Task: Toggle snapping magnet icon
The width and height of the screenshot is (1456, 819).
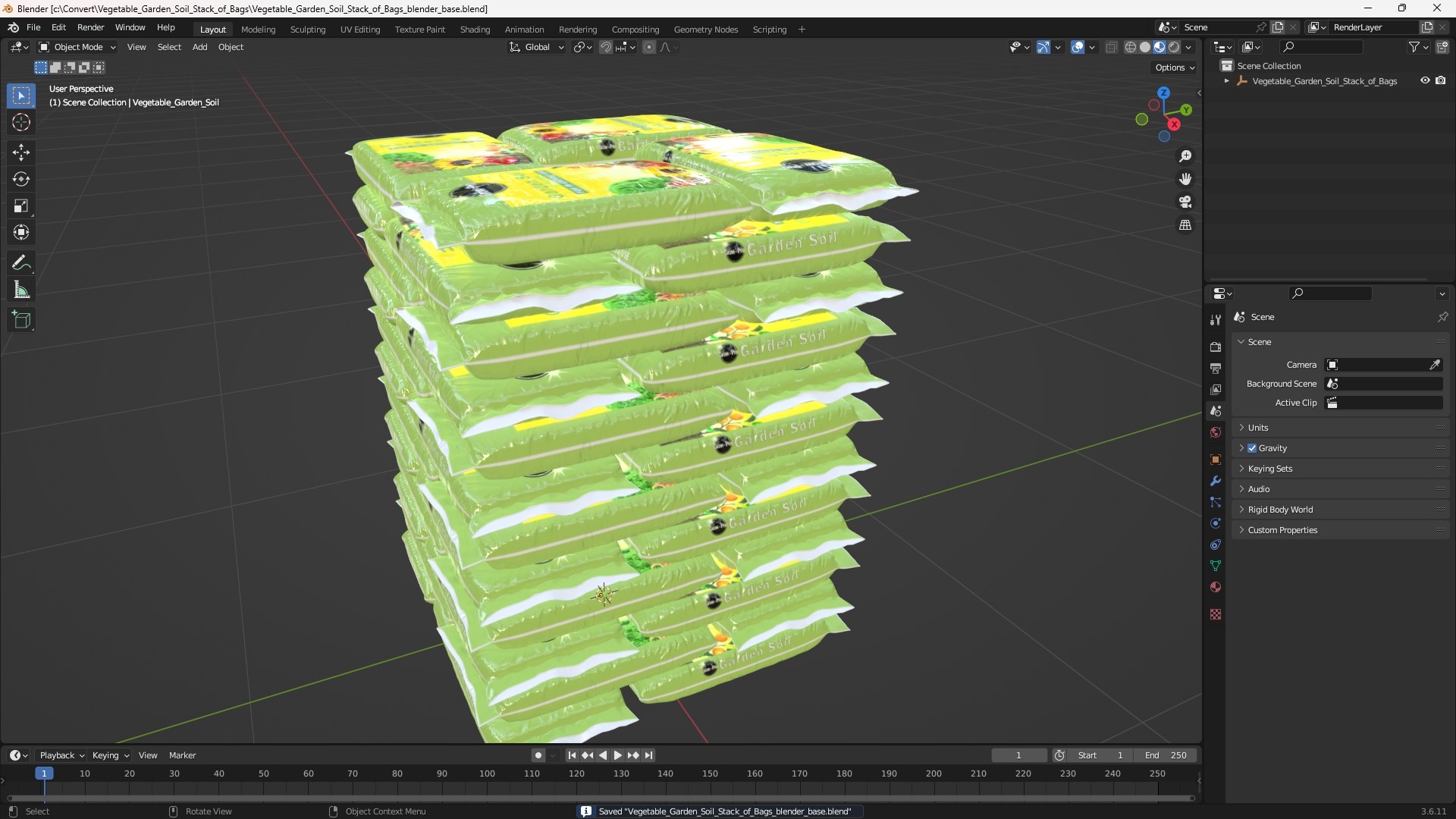Action: tap(605, 47)
